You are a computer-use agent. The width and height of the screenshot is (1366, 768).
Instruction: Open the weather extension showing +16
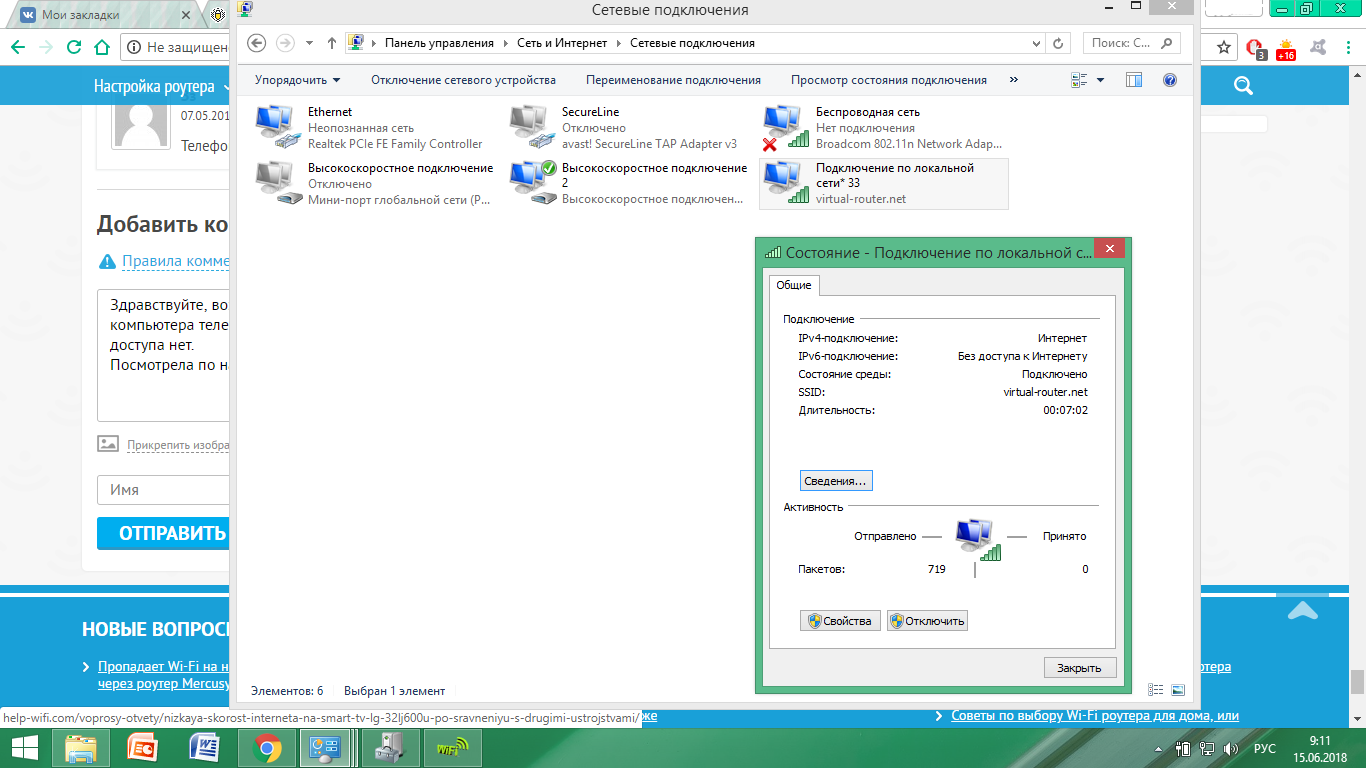1286,48
